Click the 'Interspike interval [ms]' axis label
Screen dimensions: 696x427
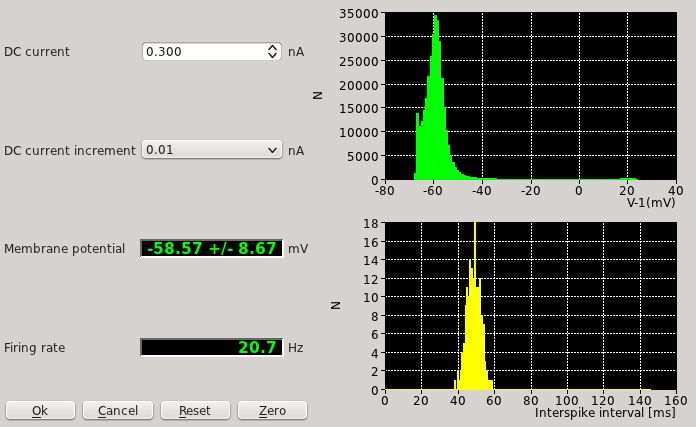pyautogui.click(x=605, y=413)
